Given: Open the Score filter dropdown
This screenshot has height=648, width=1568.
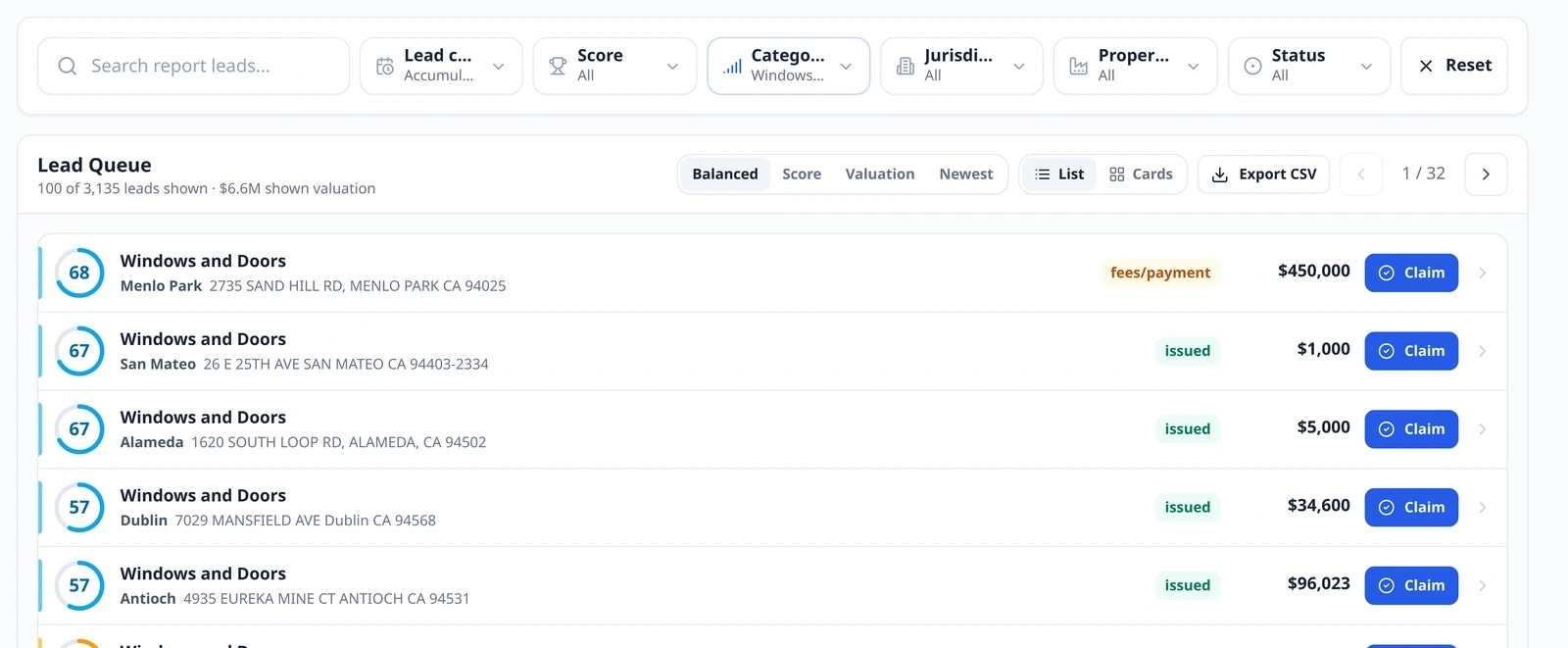Looking at the screenshot, I should point(614,66).
